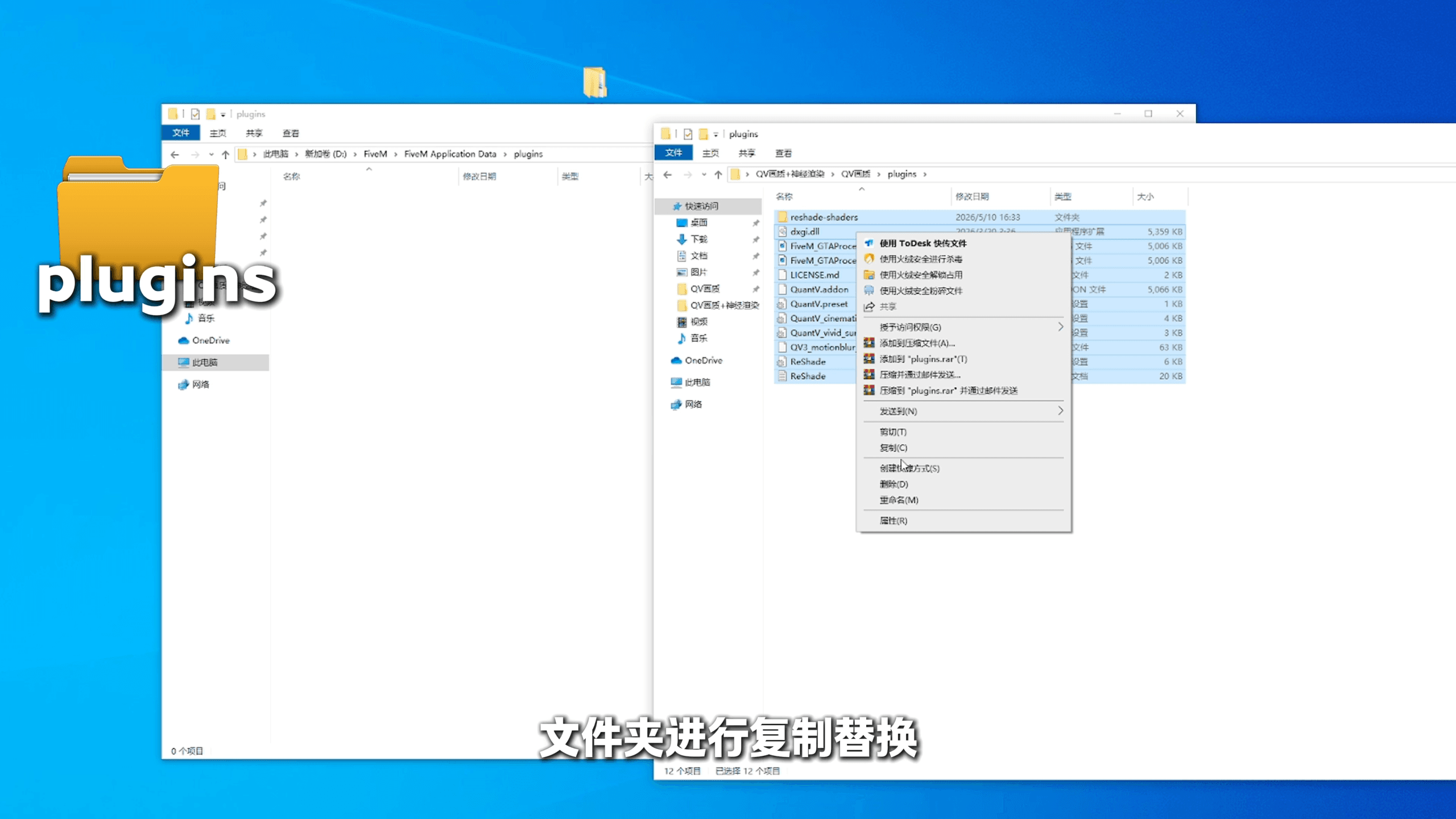Open 属性(R) properties entry
Viewport: 1456px width, 819px height.
(x=894, y=520)
